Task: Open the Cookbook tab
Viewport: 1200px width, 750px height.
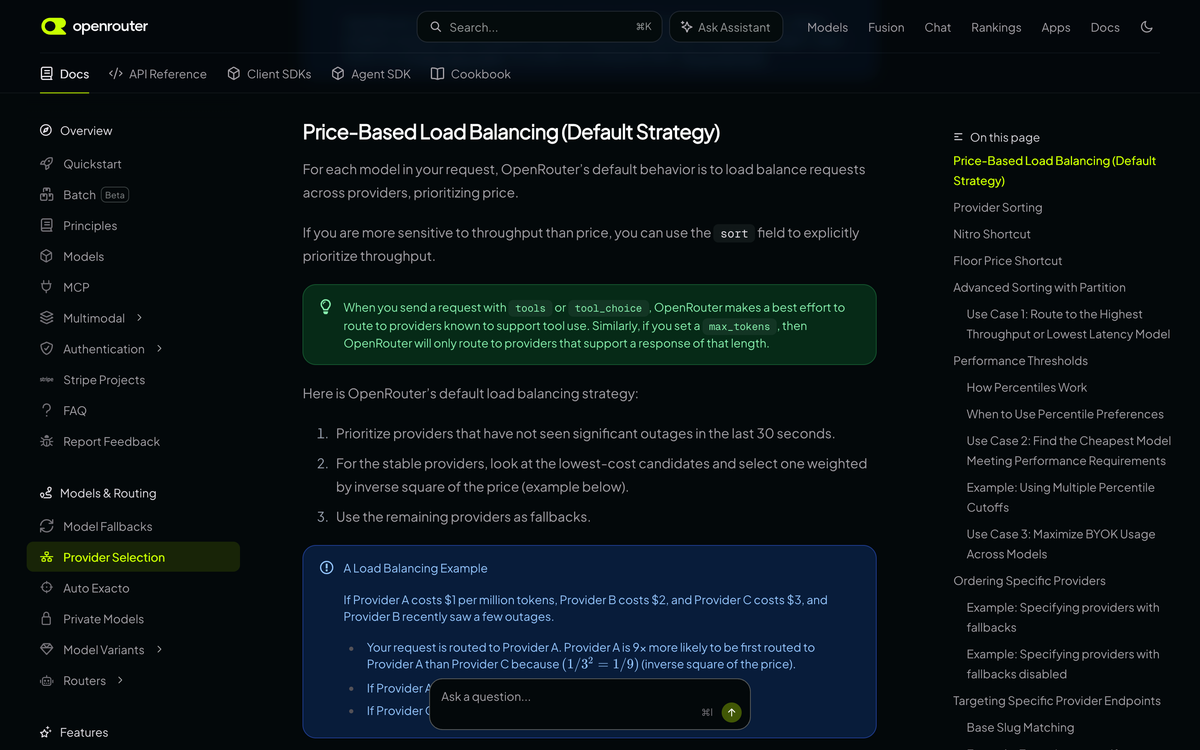Action: tap(470, 74)
